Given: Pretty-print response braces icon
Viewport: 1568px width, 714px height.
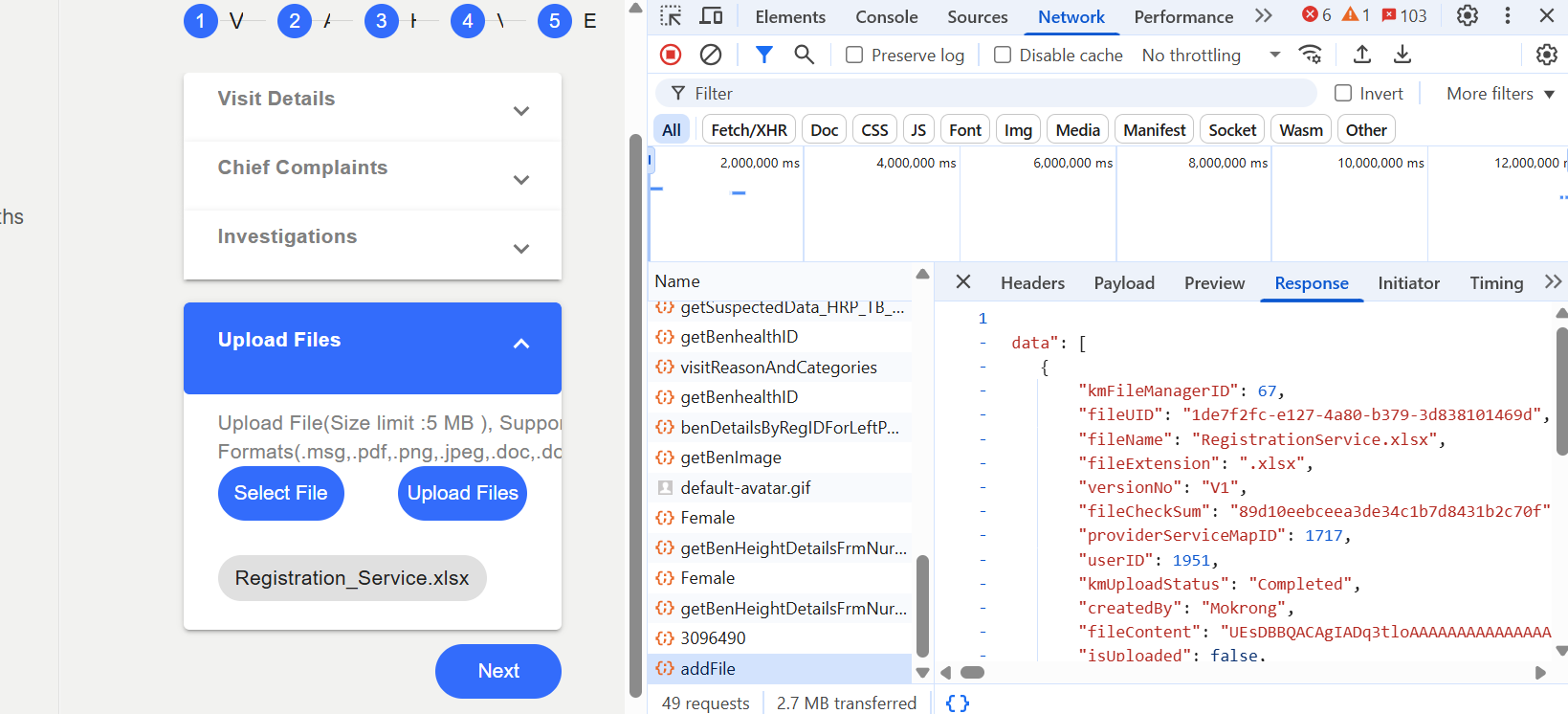Looking at the screenshot, I should point(958,703).
